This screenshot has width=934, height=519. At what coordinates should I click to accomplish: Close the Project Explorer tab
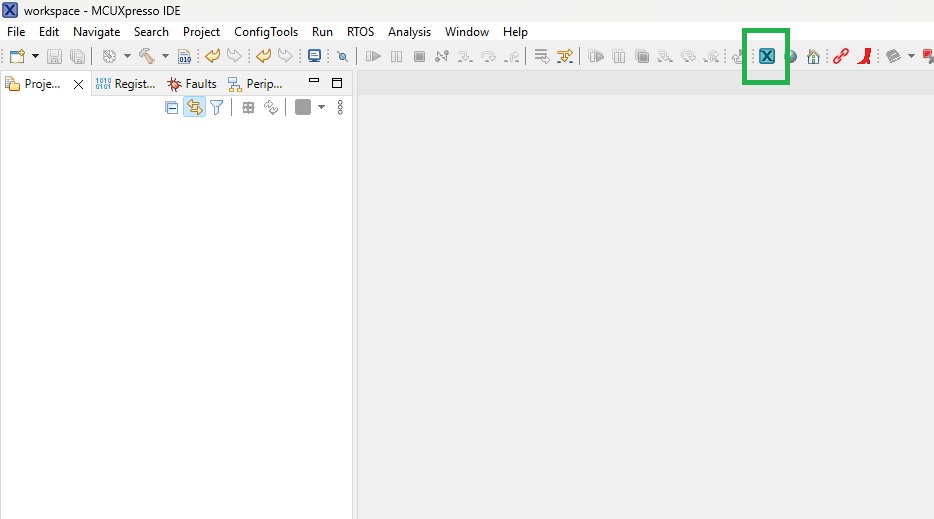pos(79,84)
